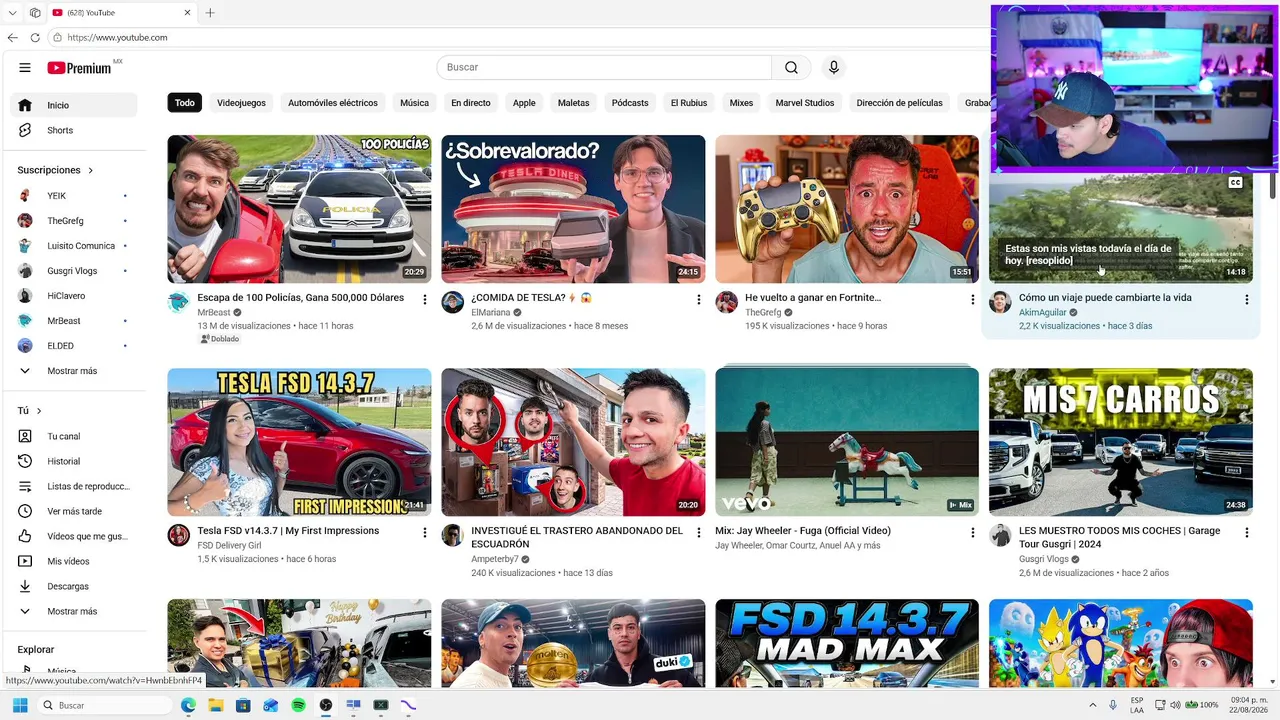Expand Mostrar más under subscriptions
The height and width of the screenshot is (720, 1280).
click(x=74, y=371)
